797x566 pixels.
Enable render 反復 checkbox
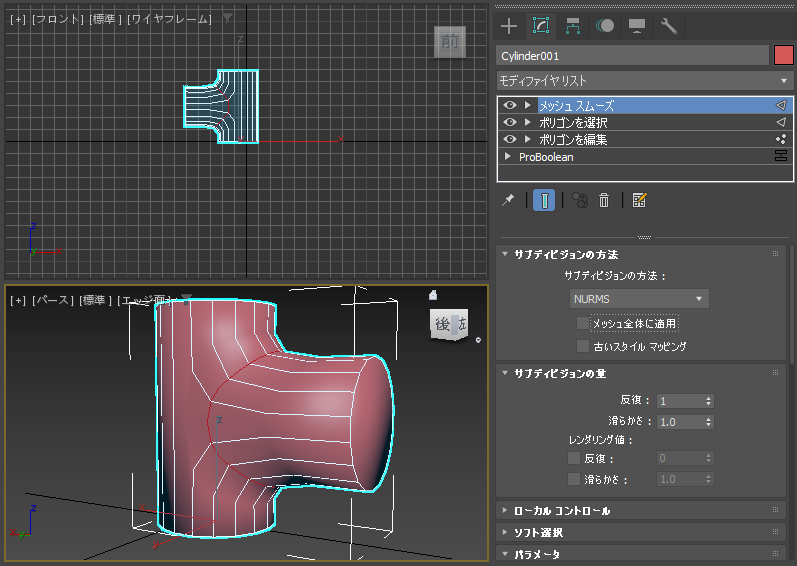tap(574, 458)
